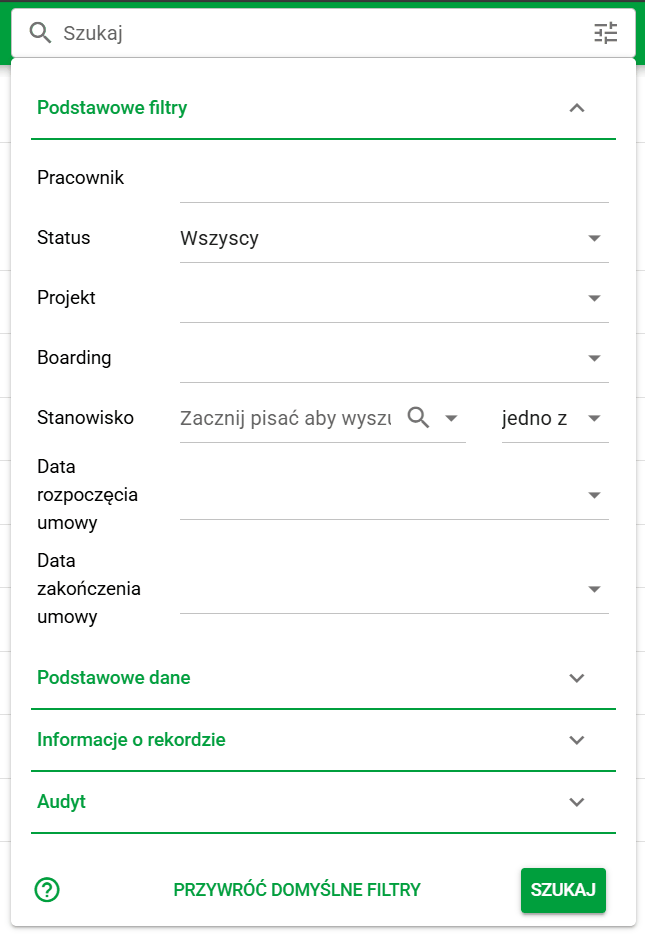Open the Boarding dropdown

[594, 357]
